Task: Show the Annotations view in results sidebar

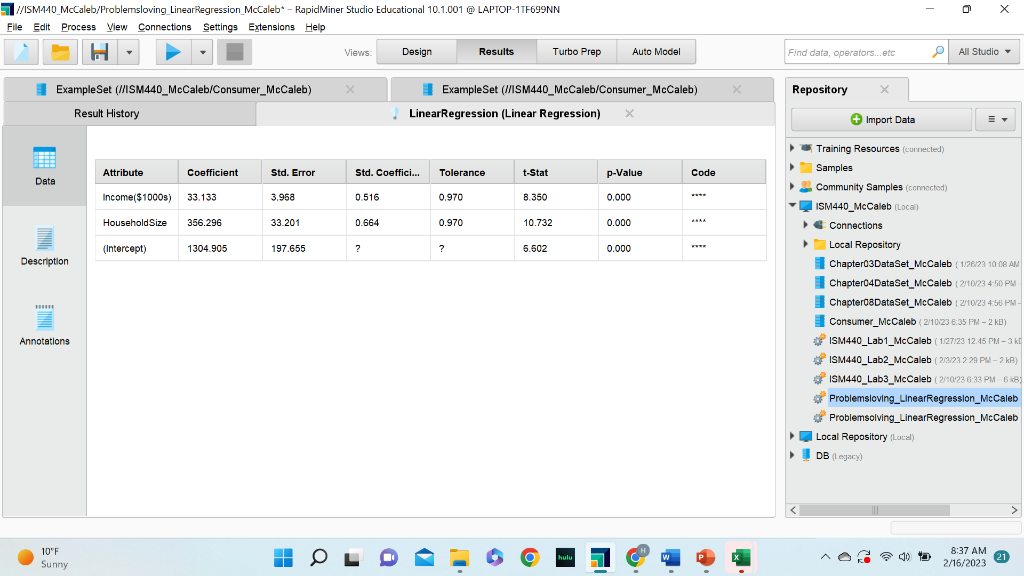Action: click(44, 326)
